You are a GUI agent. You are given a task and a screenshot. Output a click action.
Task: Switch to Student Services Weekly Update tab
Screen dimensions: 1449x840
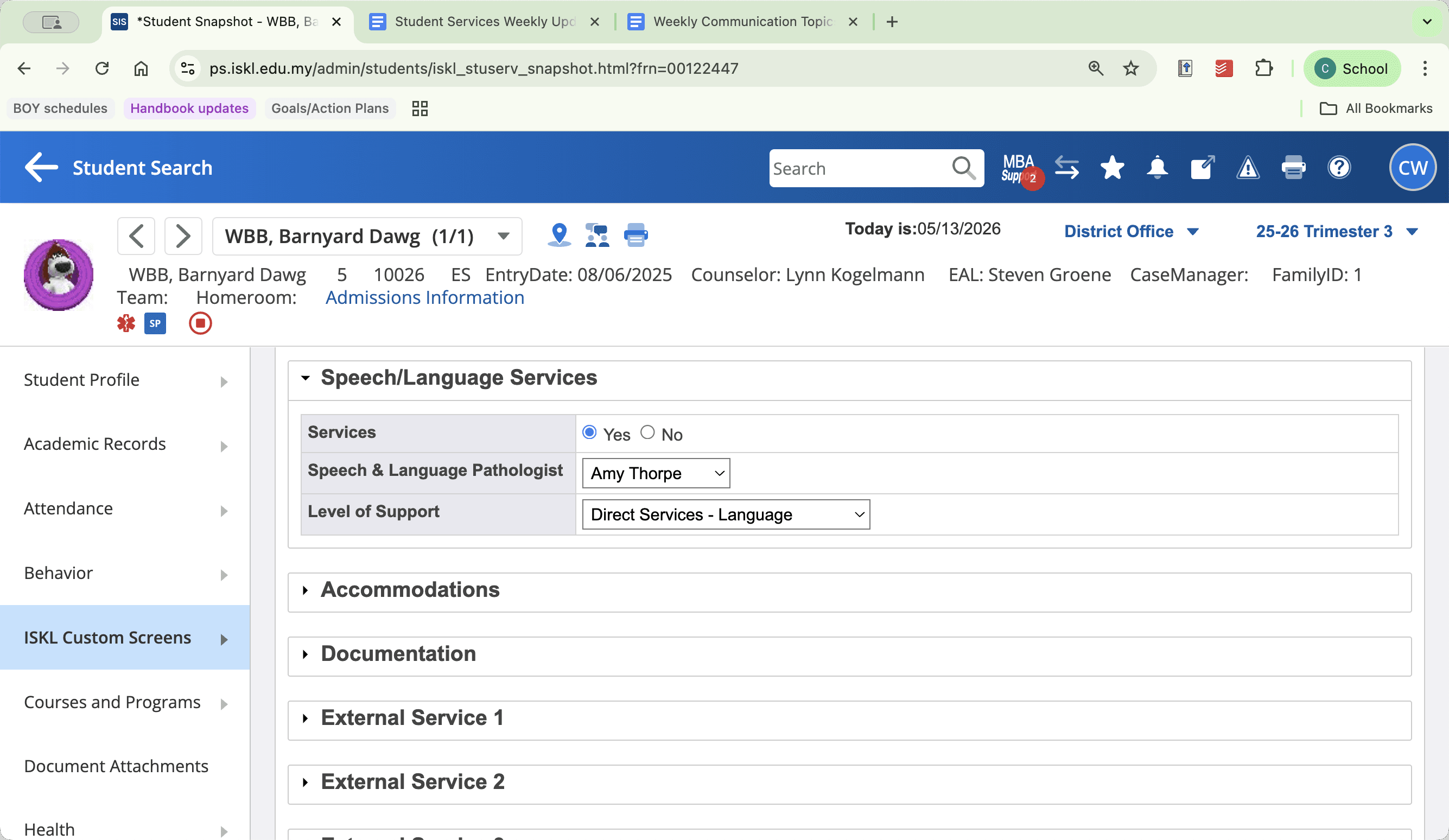coord(484,22)
